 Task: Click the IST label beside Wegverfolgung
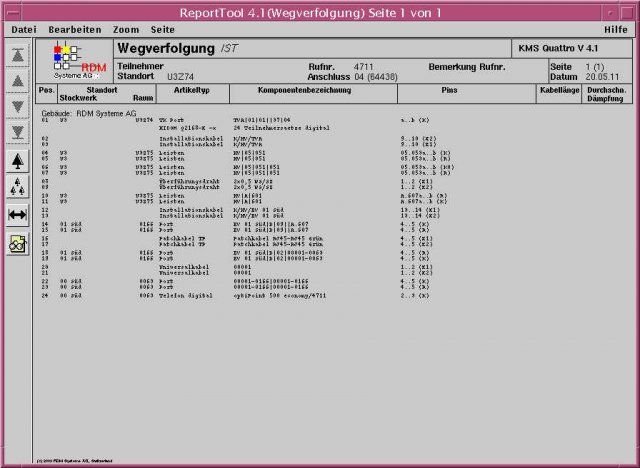tap(229, 49)
